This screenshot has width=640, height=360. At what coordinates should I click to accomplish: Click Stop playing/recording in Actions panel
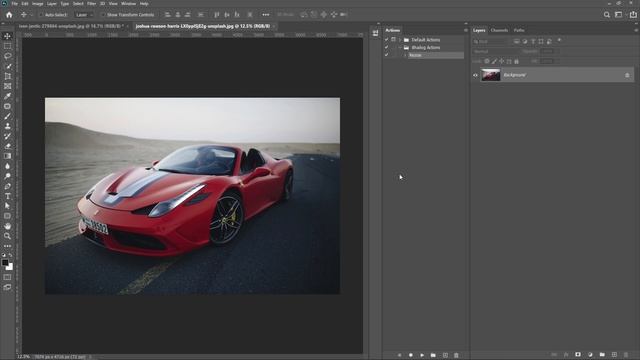pos(400,355)
